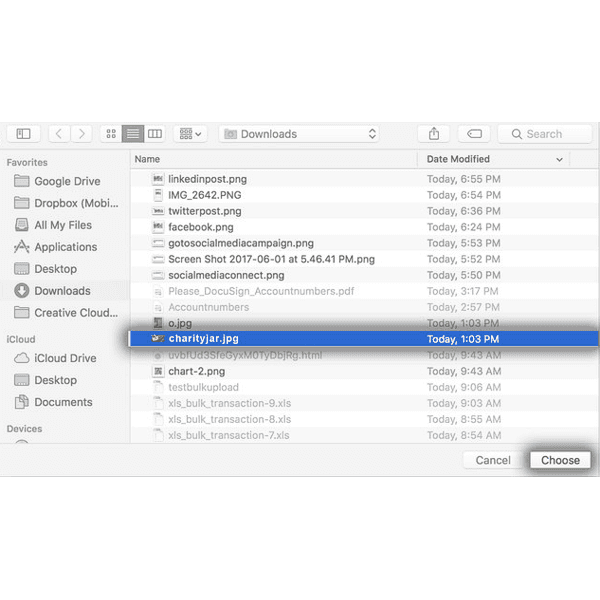
Task: Click the edit tags icon
Action: (x=474, y=134)
